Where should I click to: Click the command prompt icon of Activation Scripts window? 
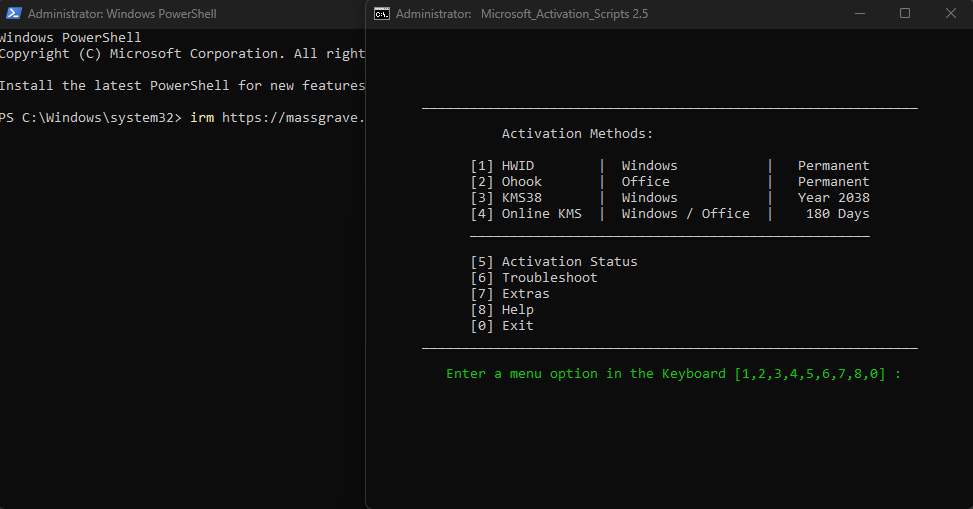[x=382, y=14]
